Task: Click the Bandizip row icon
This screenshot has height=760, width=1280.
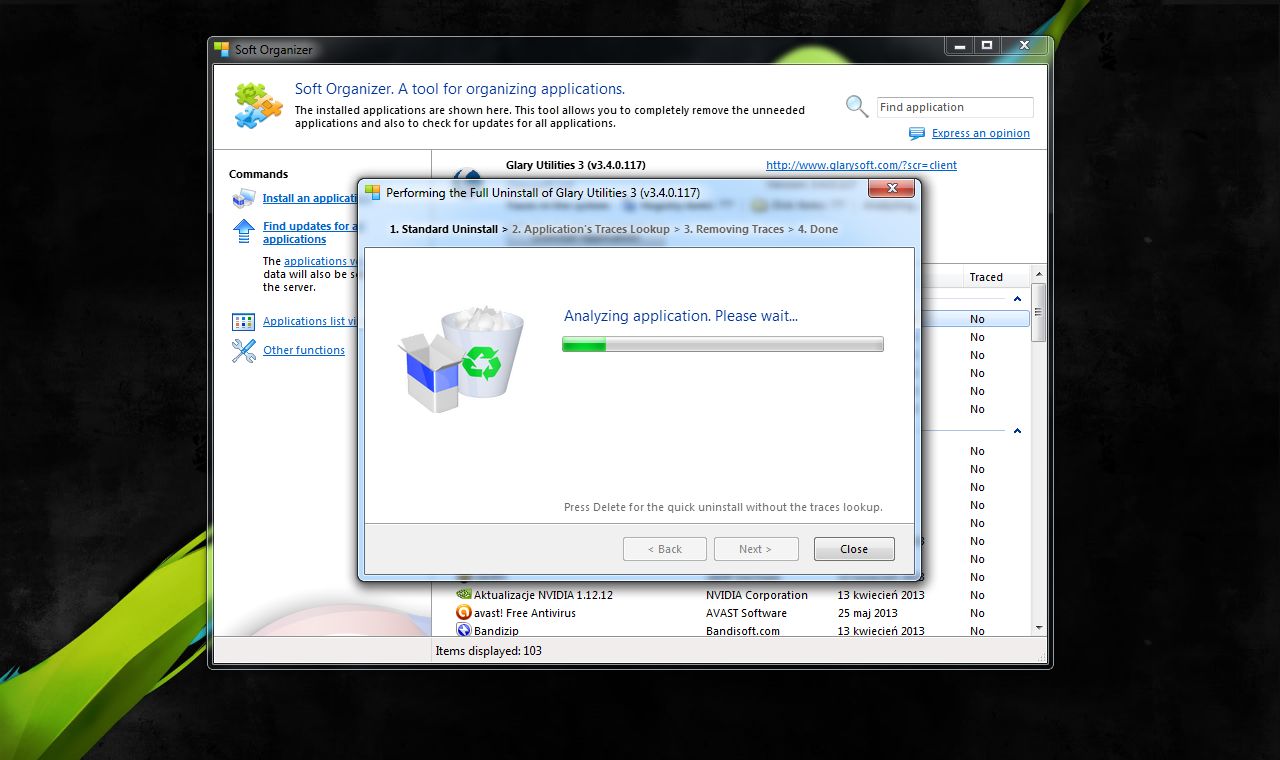Action: pos(464,631)
